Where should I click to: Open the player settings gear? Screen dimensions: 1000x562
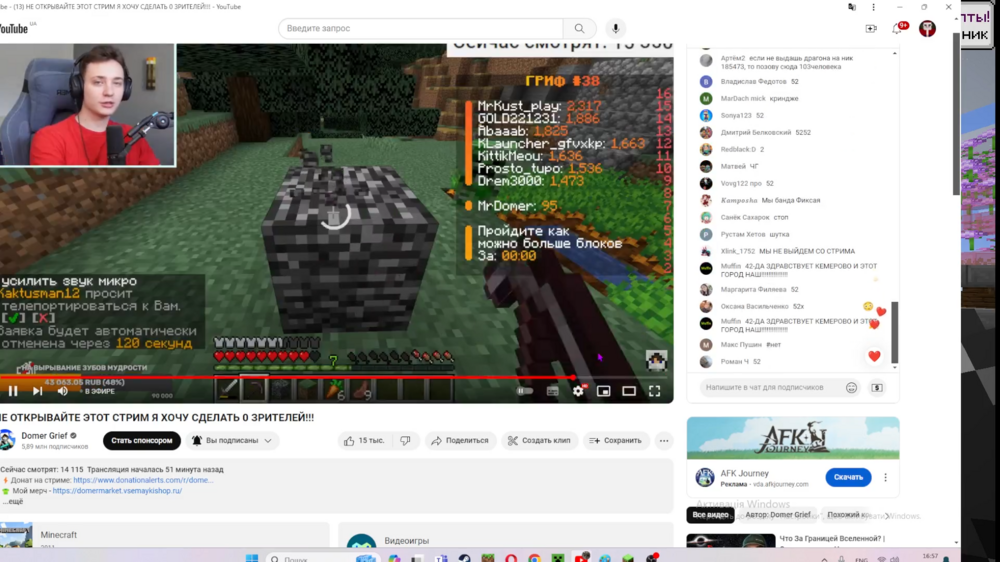[578, 391]
